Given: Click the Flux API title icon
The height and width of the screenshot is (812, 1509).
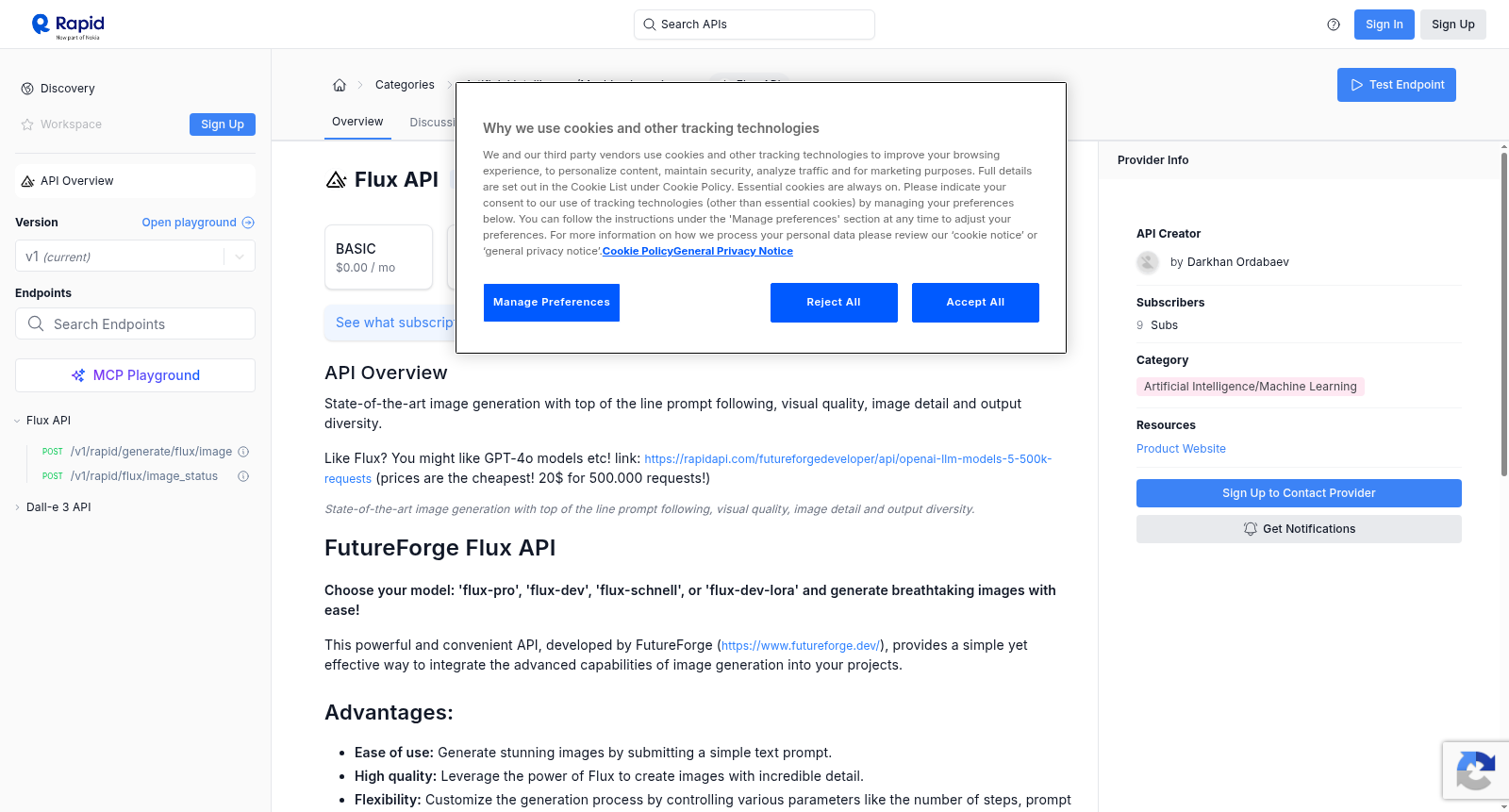Looking at the screenshot, I should [336, 180].
